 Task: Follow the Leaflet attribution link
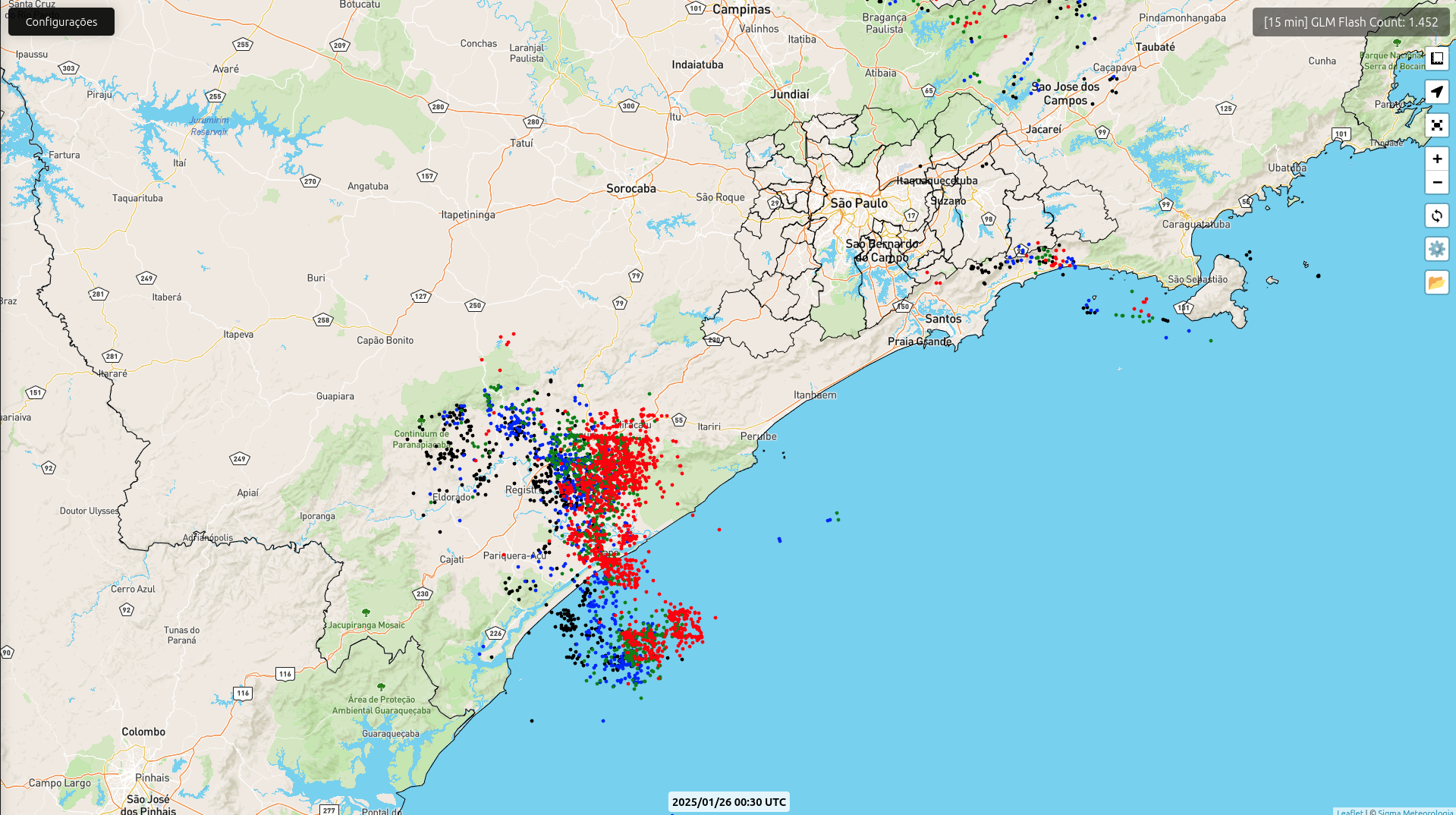point(1349,812)
